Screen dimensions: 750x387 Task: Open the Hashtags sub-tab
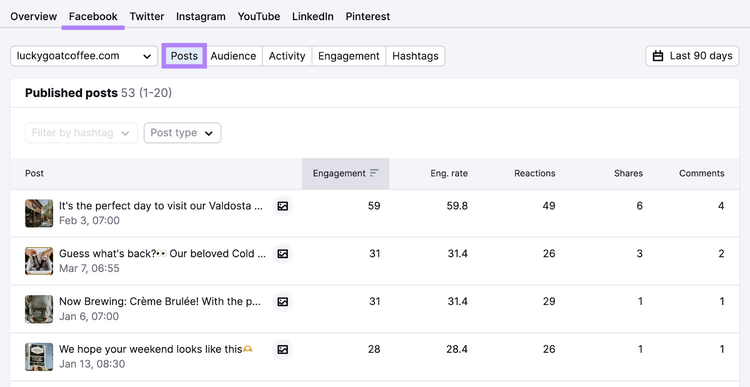pos(415,56)
